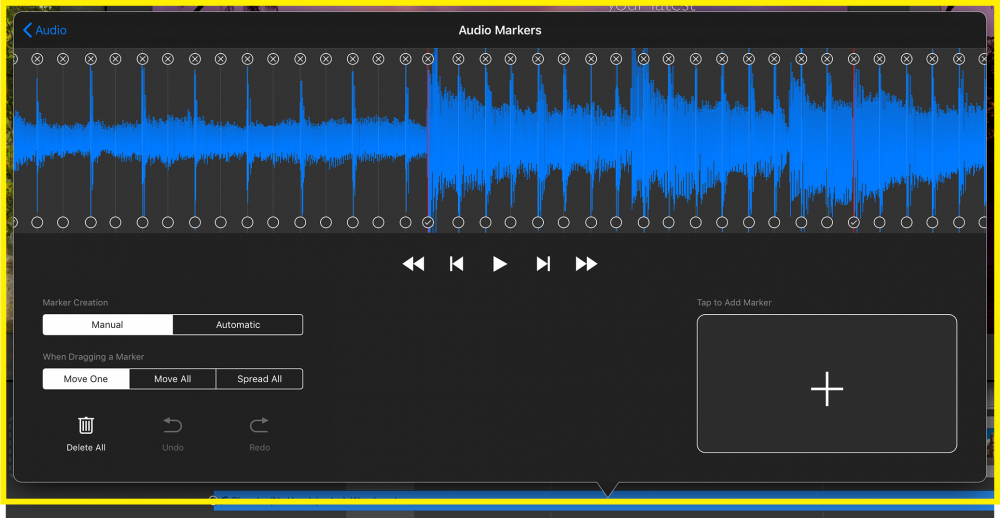The height and width of the screenshot is (518, 1000).
Task: Click the Undo arrow icon
Action: [173, 426]
